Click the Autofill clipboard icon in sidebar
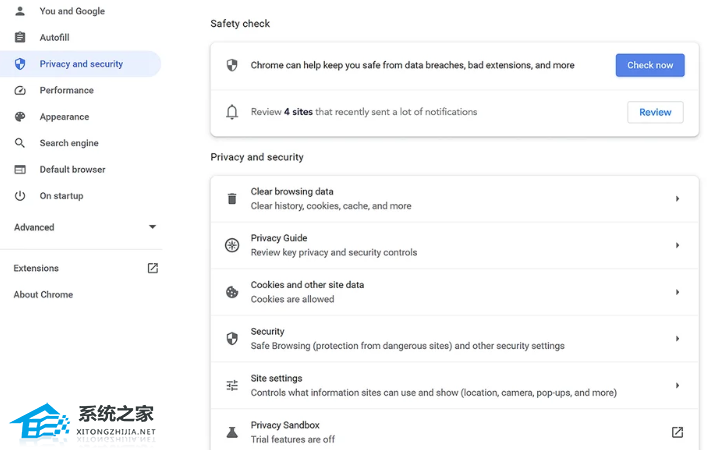The height and width of the screenshot is (450, 724). coord(20,38)
